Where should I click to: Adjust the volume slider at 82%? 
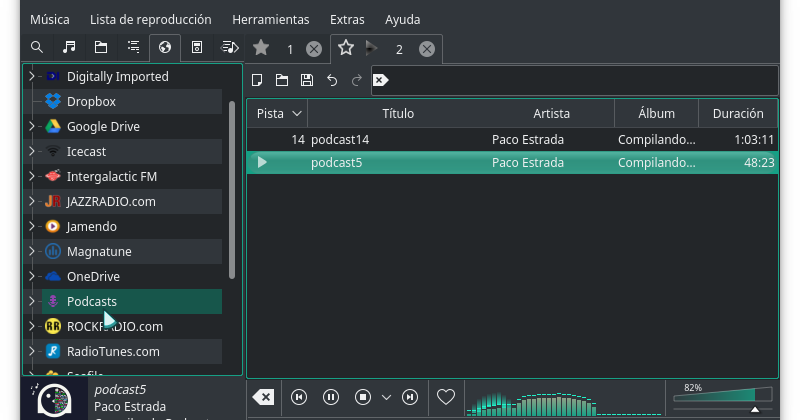tap(722, 394)
